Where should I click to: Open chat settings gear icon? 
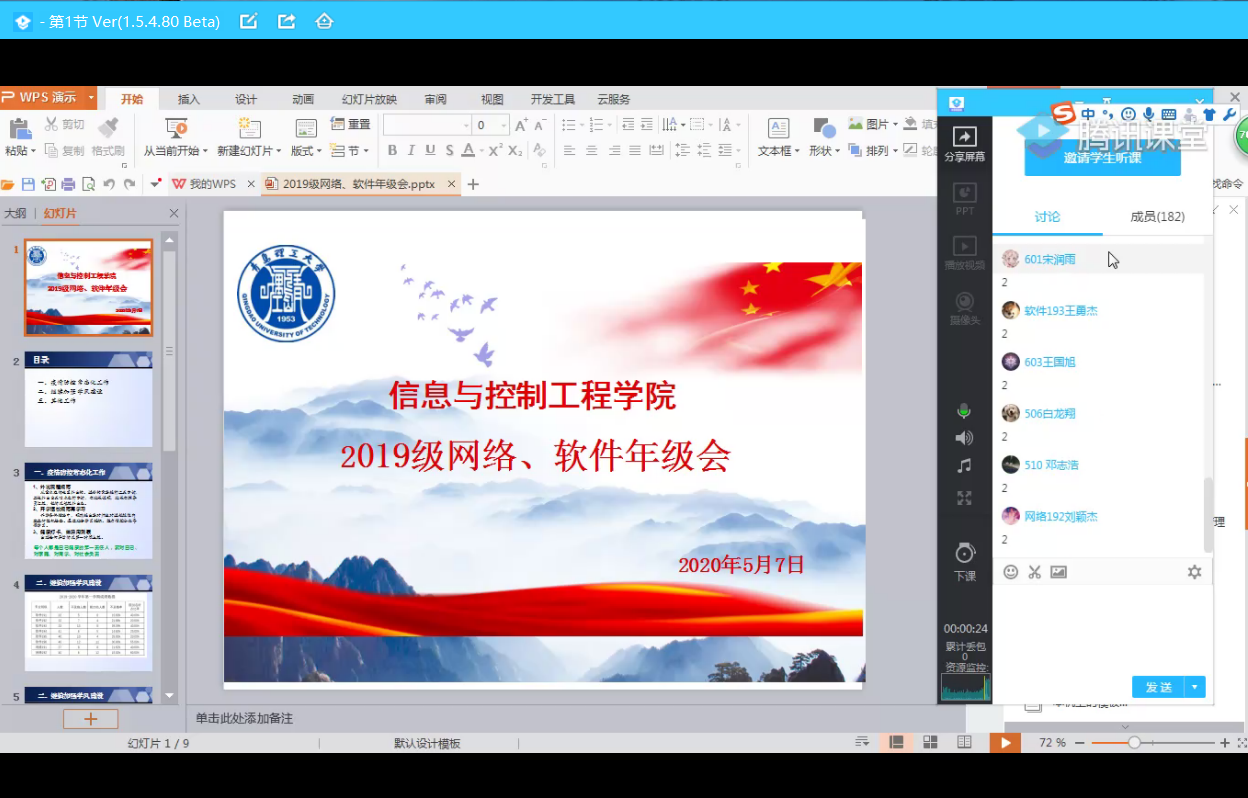tap(1194, 572)
